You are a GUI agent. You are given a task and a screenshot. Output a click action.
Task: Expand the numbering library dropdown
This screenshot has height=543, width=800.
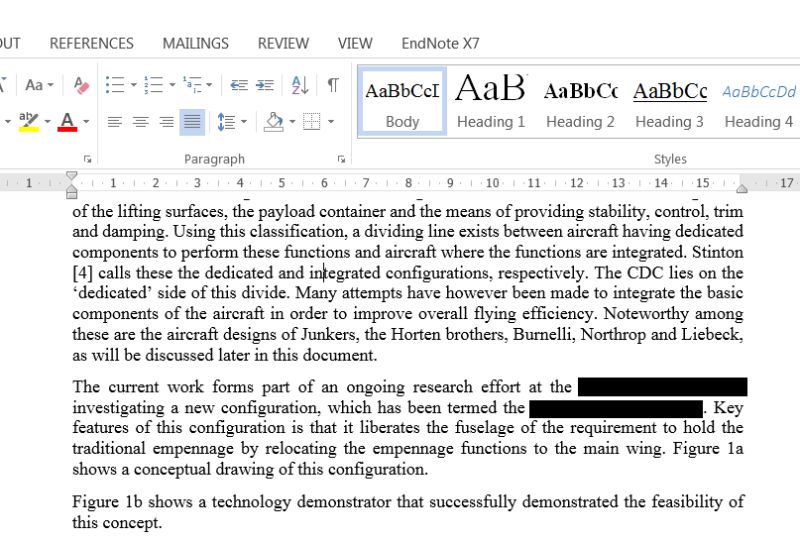(x=172, y=85)
